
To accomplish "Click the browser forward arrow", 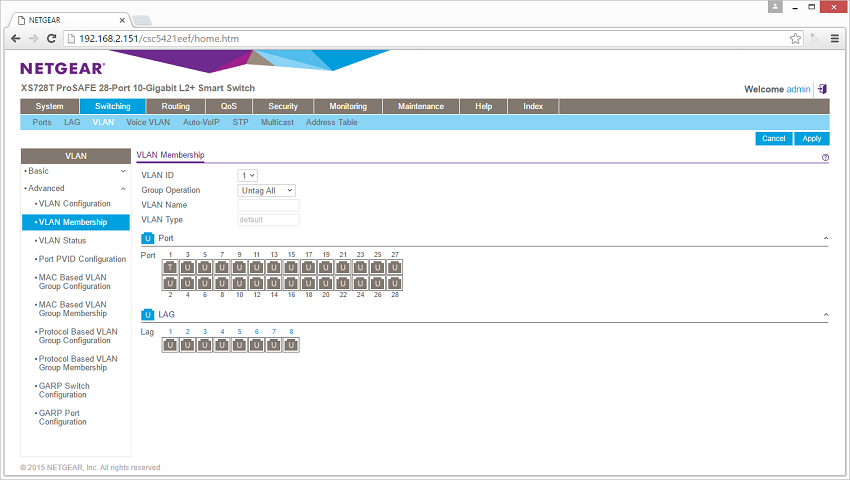I will 34,39.
